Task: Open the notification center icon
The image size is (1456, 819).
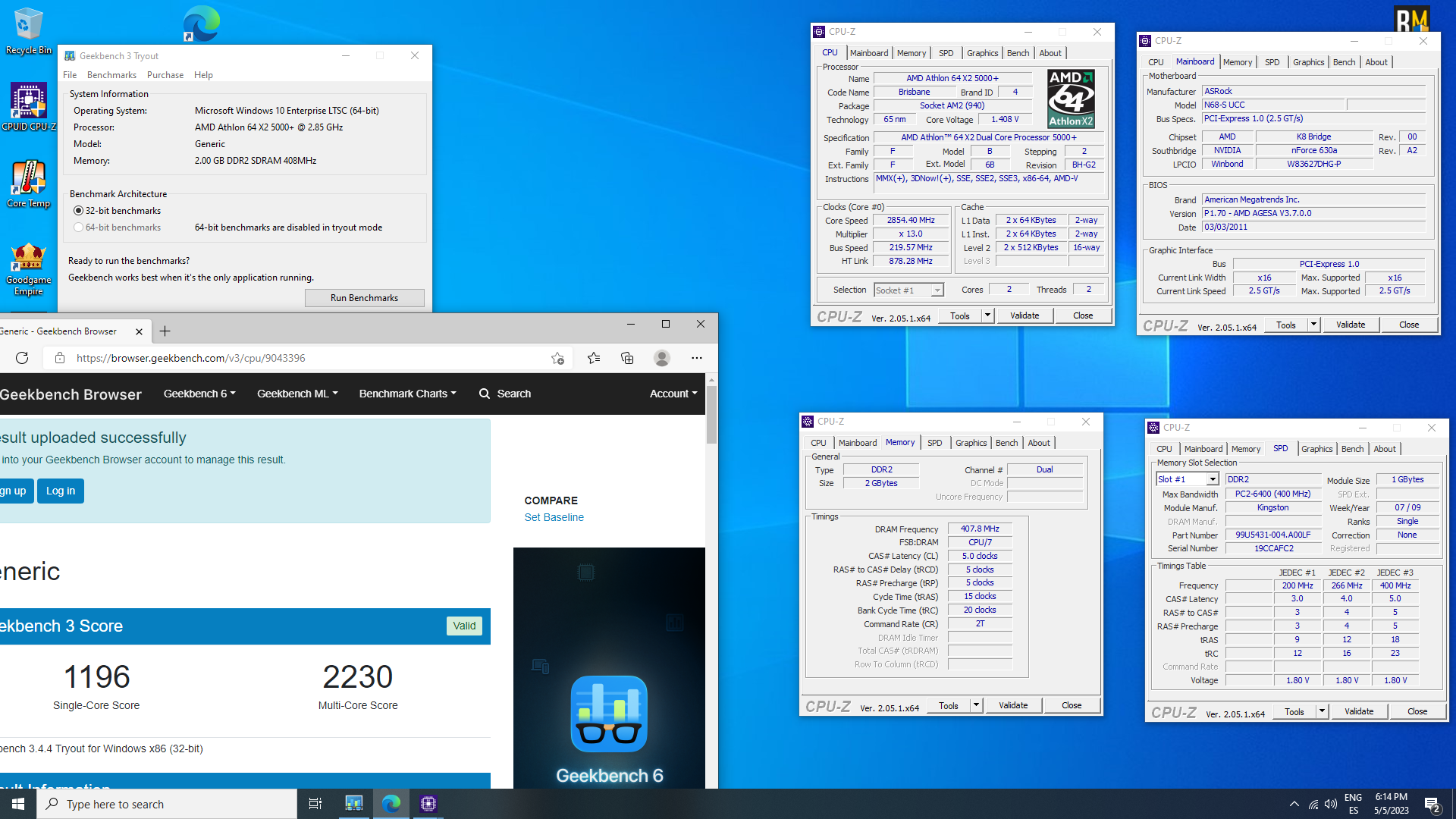Action: [1432, 804]
